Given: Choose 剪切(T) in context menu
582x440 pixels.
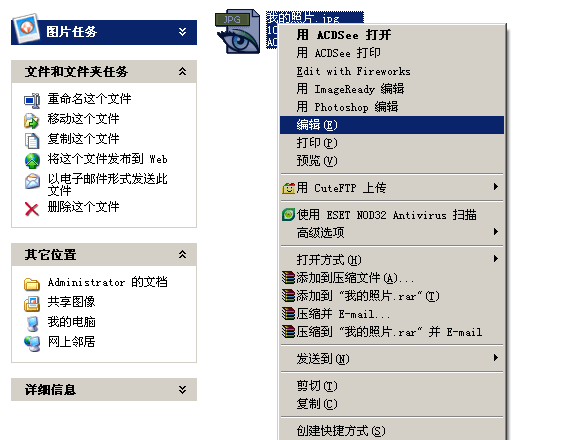Looking at the screenshot, I should click(392, 386).
